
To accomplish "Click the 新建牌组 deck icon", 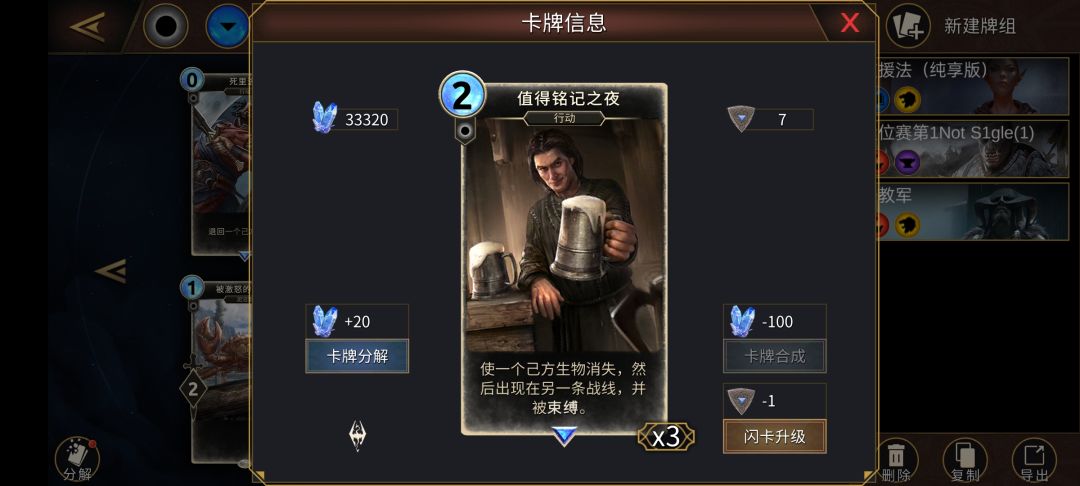I will click(908, 26).
